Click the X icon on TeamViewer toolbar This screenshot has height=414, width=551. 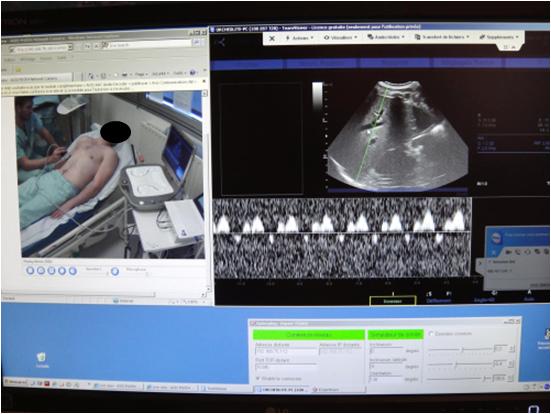[x=272, y=38]
